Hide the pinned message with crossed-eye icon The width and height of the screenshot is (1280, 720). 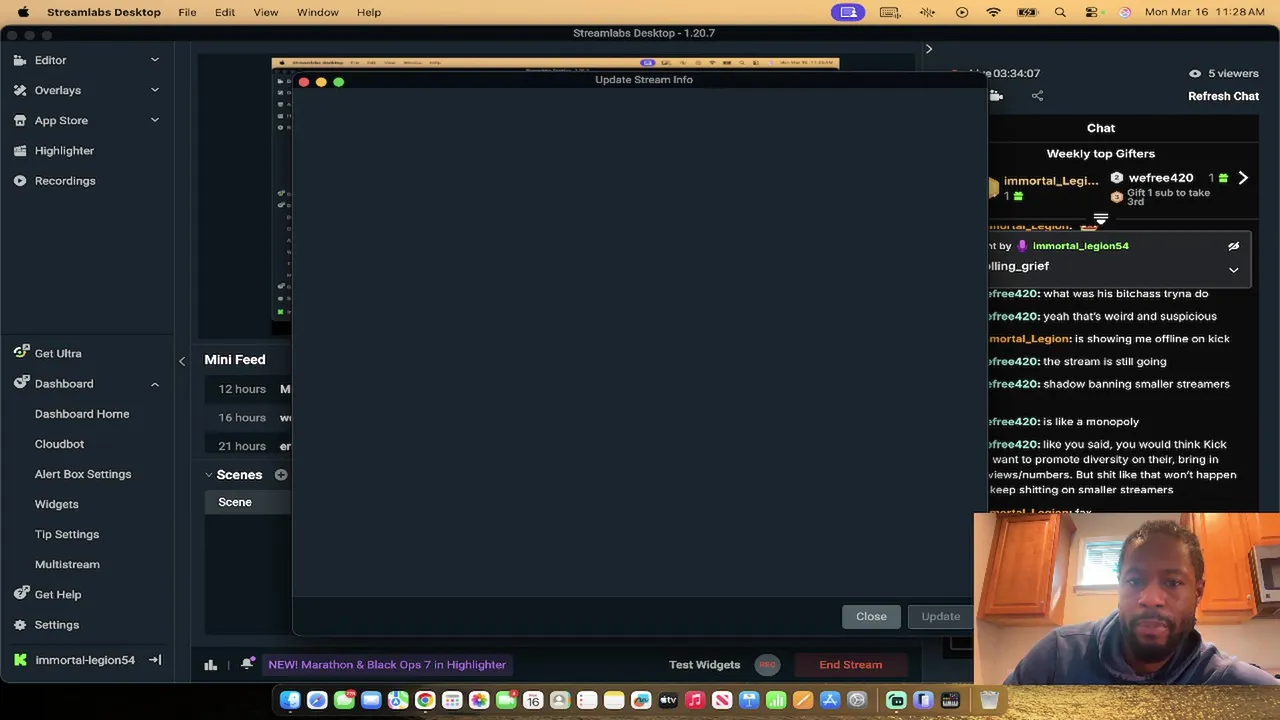click(1233, 246)
